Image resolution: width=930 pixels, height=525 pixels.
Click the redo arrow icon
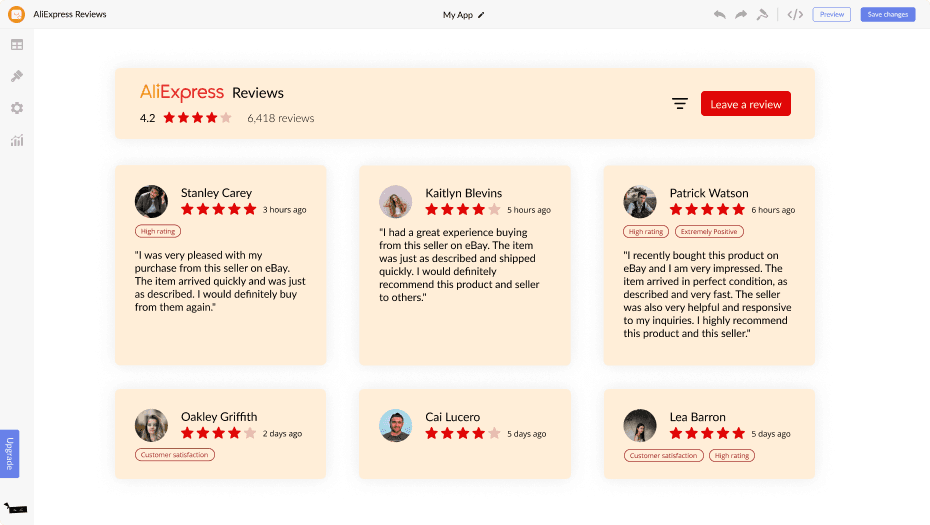[741, 14]
